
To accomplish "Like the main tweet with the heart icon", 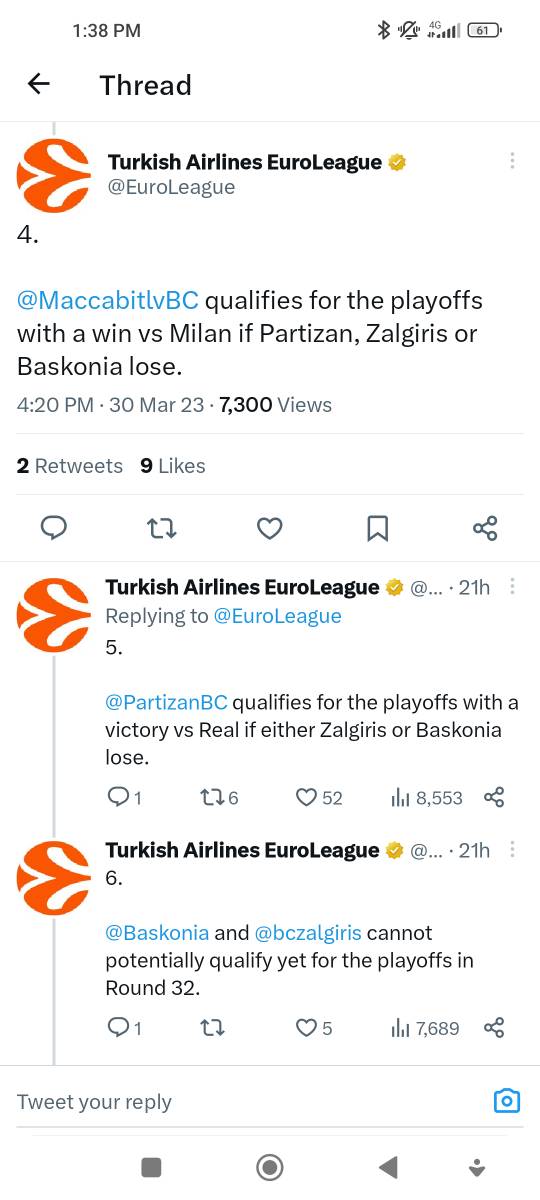I will (x=270, y=528).
